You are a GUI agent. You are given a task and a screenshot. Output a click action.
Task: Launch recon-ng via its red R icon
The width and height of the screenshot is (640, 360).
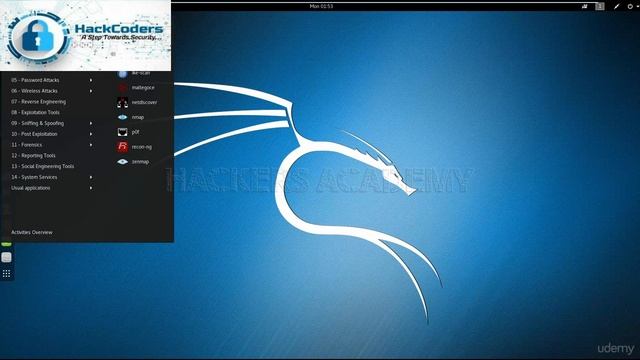tap(122, 147)
